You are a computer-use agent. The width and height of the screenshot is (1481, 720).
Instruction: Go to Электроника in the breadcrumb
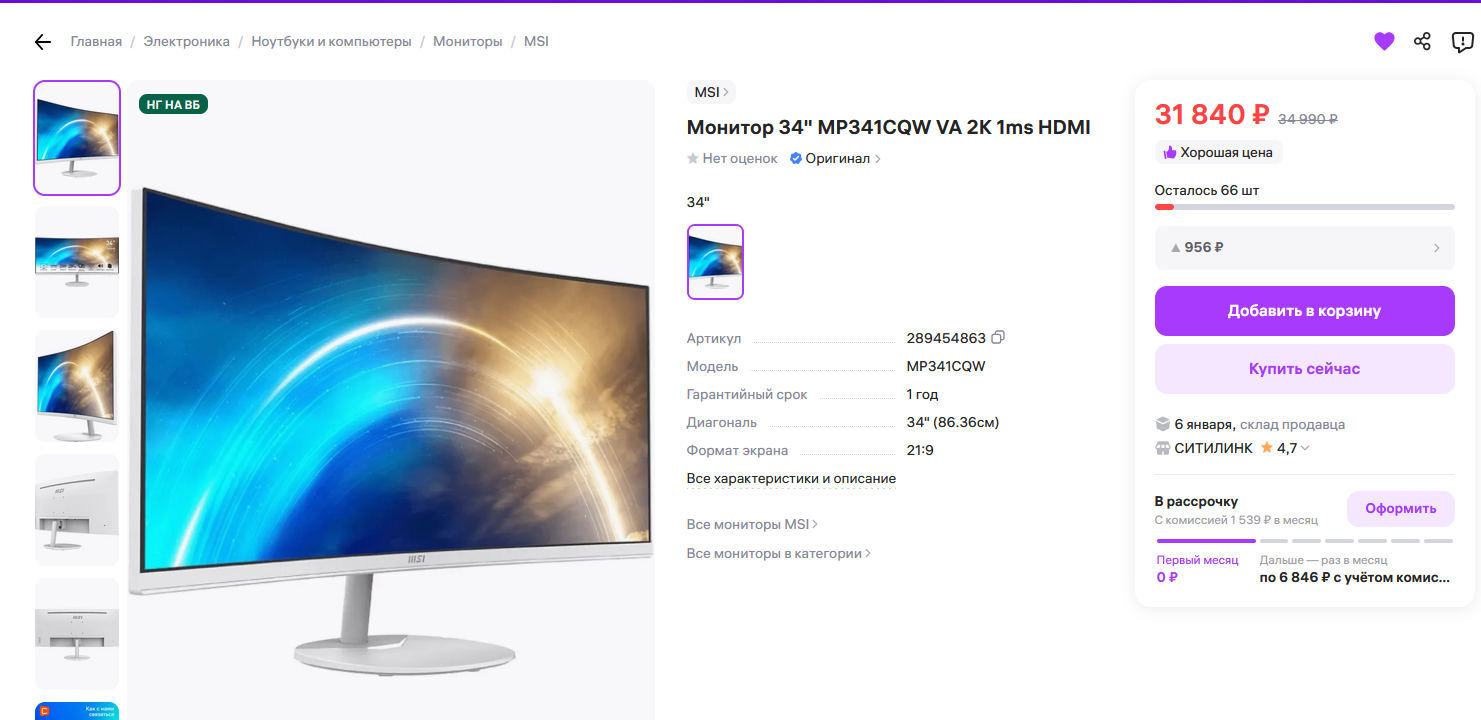tap(186, 42)
